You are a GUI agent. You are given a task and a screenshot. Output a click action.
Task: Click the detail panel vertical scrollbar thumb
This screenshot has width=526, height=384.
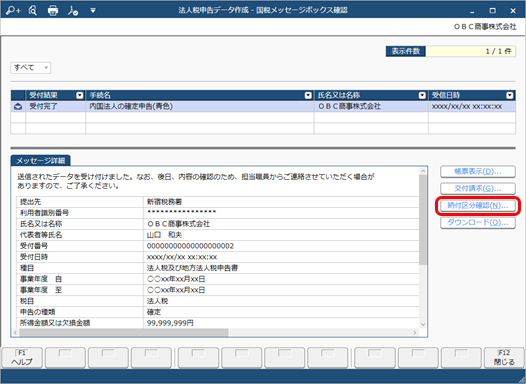[423, 220]
